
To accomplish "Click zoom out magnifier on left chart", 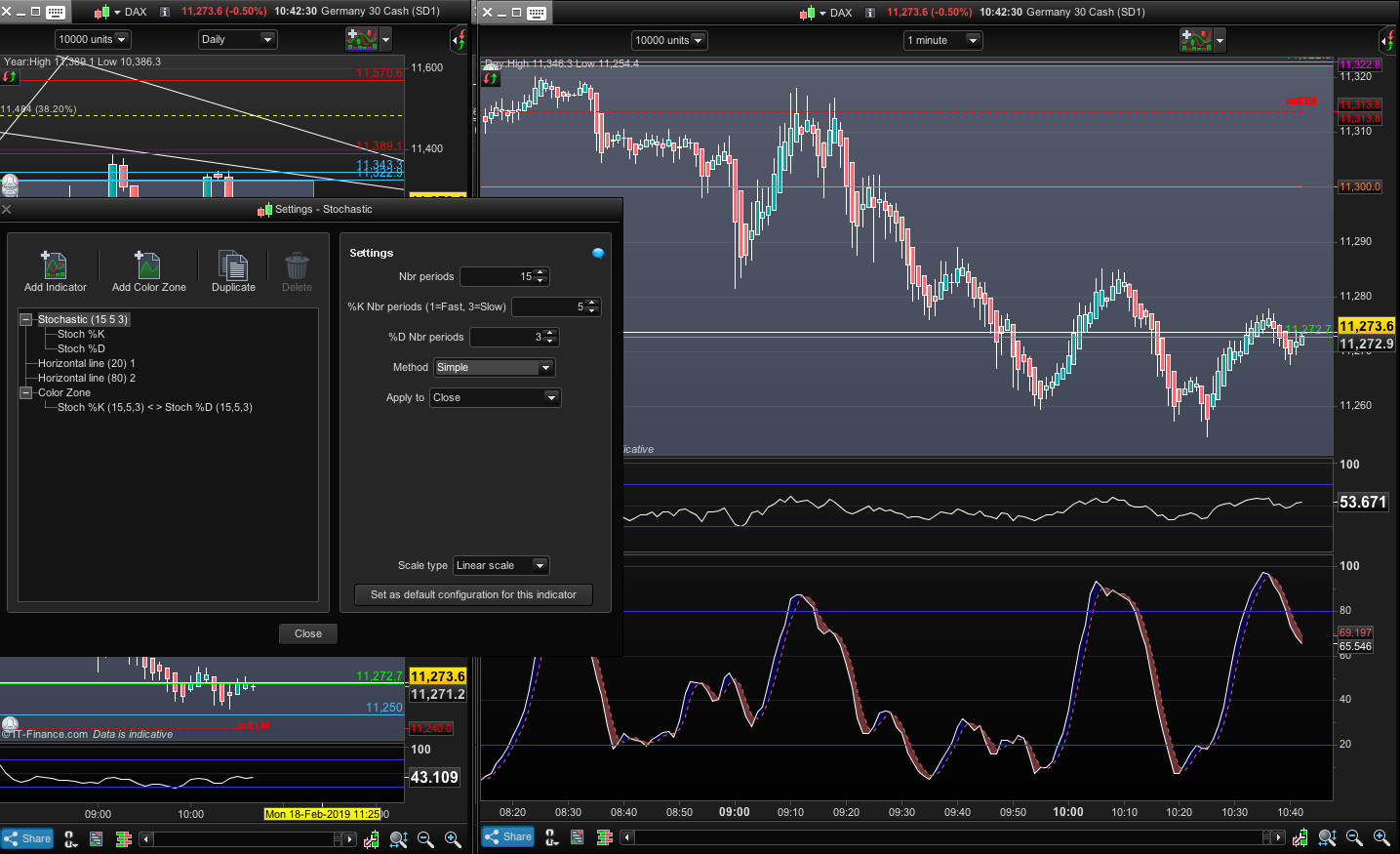I will point(425,838).
